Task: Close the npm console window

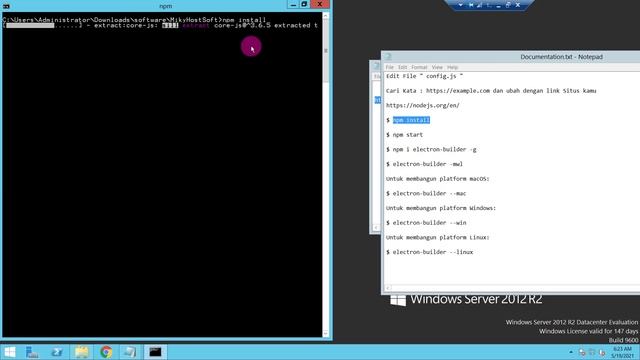Action: (x=320, y=4)
